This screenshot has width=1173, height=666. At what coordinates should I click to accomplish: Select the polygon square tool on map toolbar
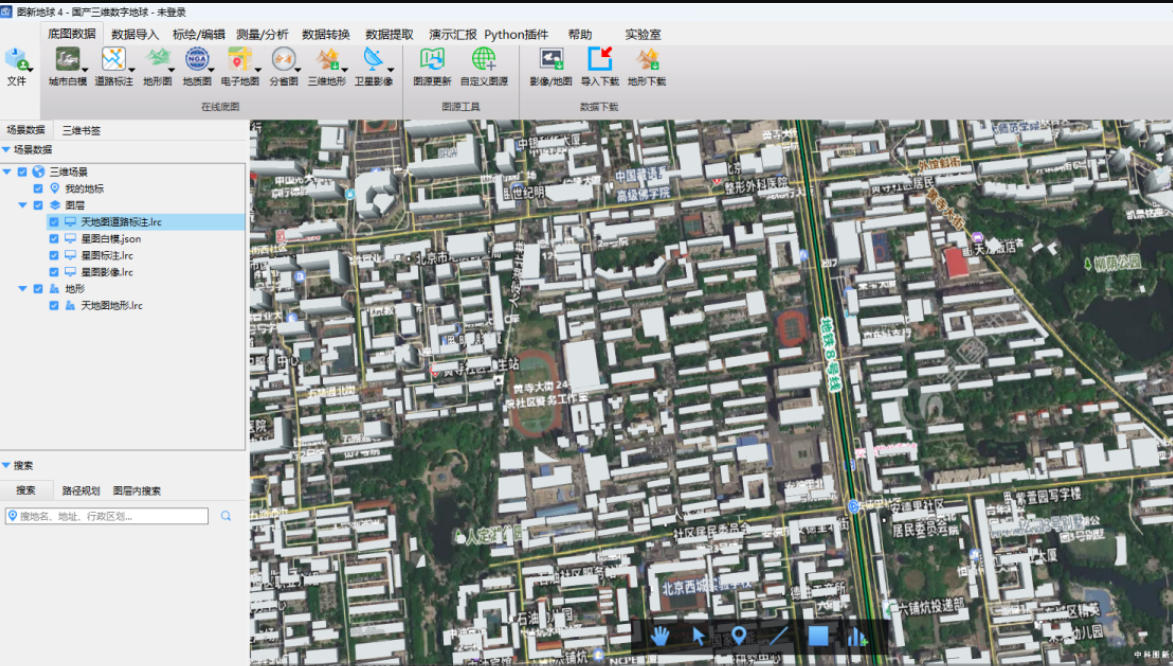click(818, 635)
